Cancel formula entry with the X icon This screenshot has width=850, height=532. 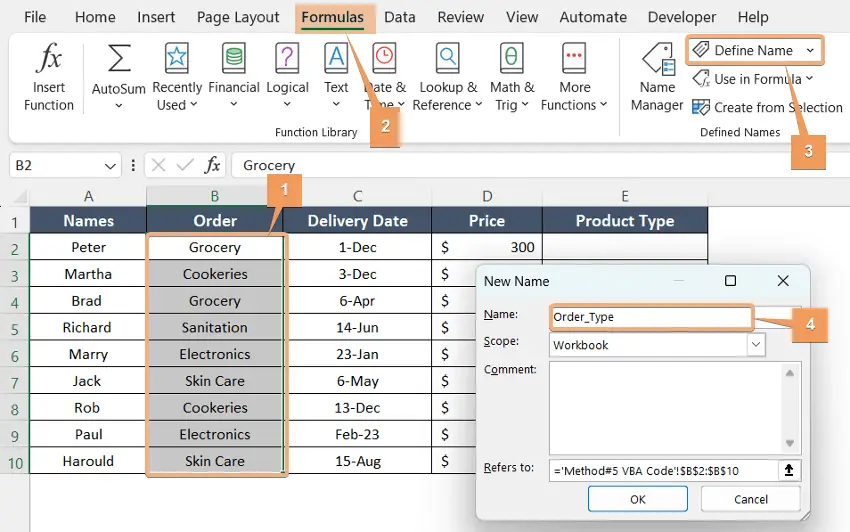(x=158, y=165)
